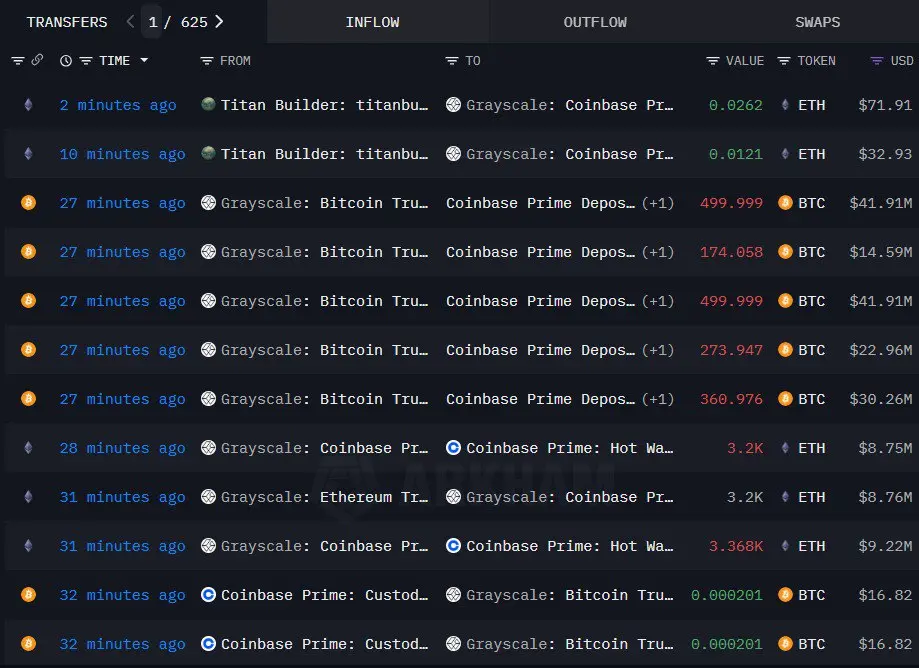Open the '10 minutes ago' transaction link
919x668 pixels.
pyautogui.click(x=122, y=154)
